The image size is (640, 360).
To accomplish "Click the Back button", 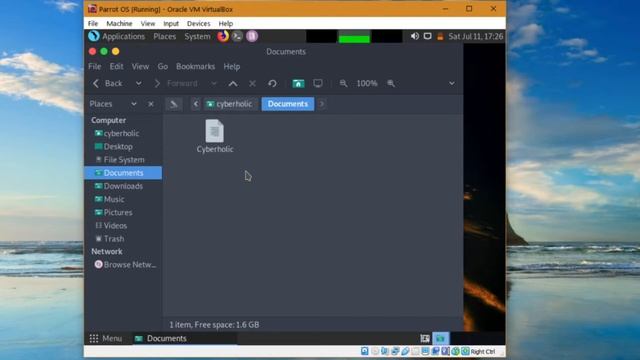I will (108, 84).
